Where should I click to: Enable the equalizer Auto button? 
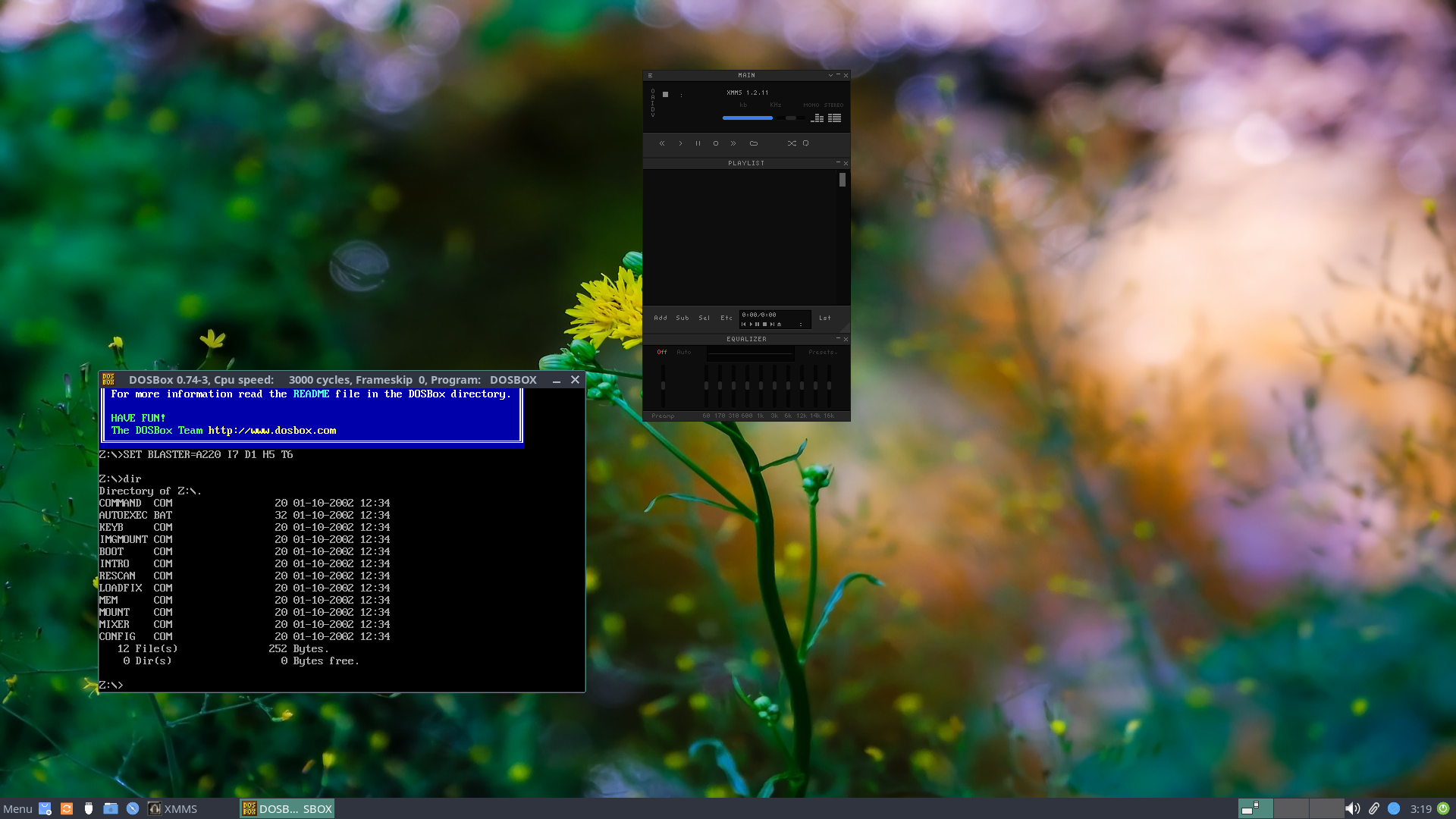click(x=684, y=352)
